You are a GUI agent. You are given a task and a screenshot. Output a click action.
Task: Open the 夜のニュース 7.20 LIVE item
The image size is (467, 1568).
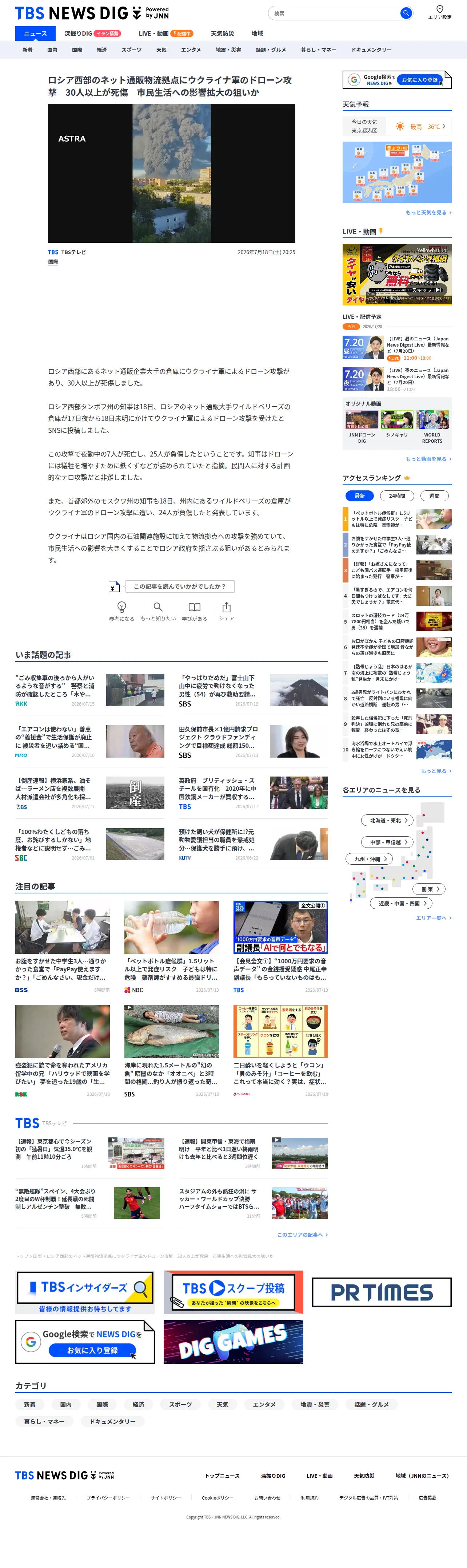coord(397,379)
